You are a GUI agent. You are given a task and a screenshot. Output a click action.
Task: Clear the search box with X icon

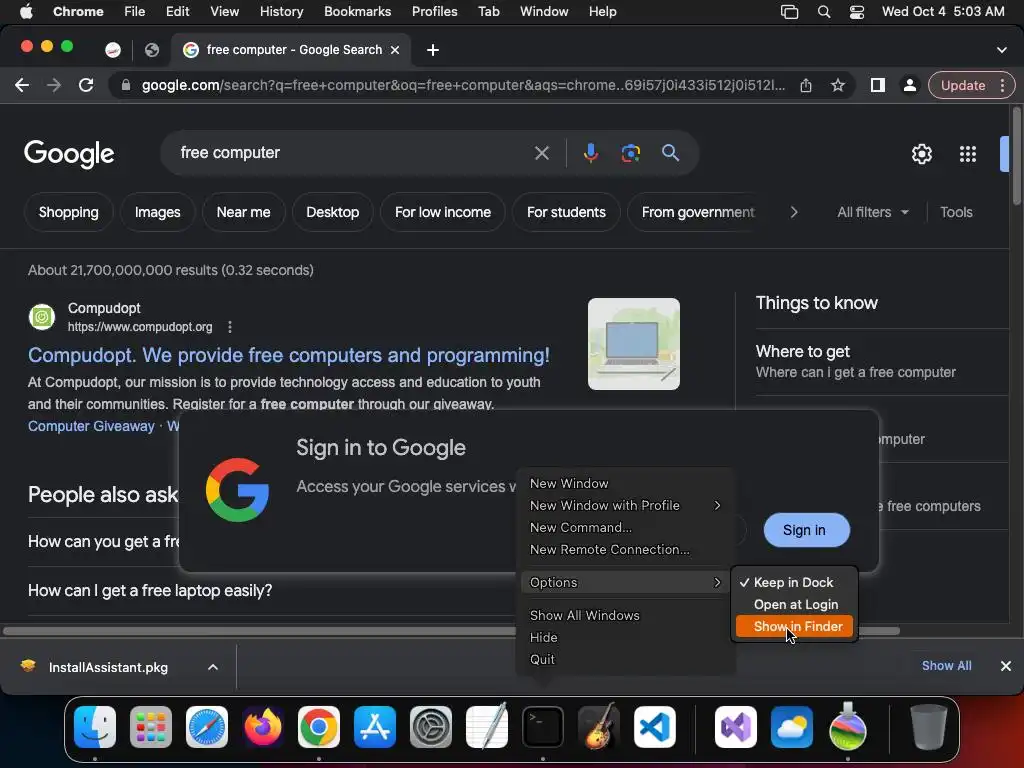point(541,153)
